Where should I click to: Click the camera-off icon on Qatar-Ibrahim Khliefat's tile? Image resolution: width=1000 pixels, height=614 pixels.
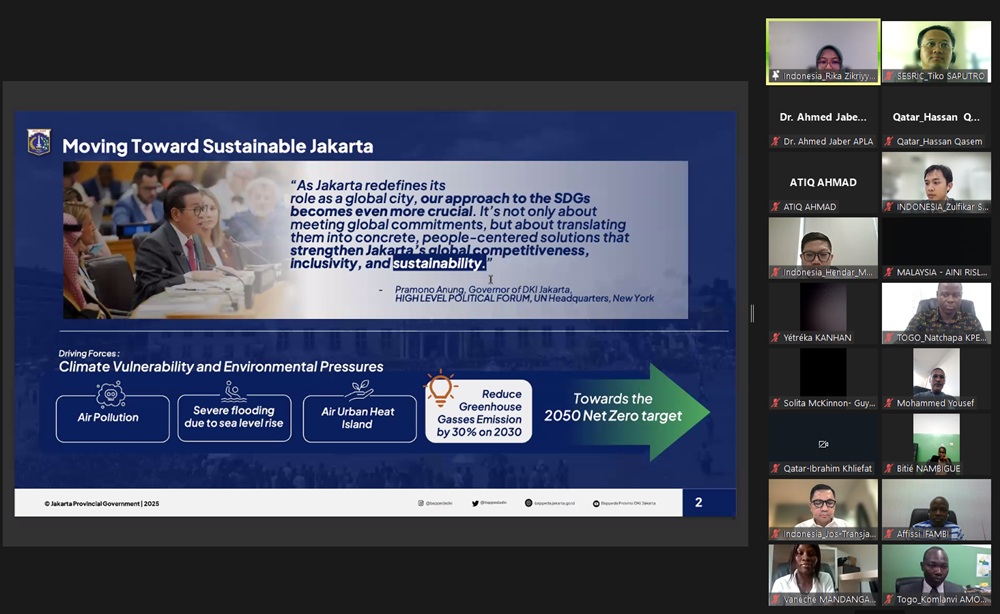click(823, 444)
